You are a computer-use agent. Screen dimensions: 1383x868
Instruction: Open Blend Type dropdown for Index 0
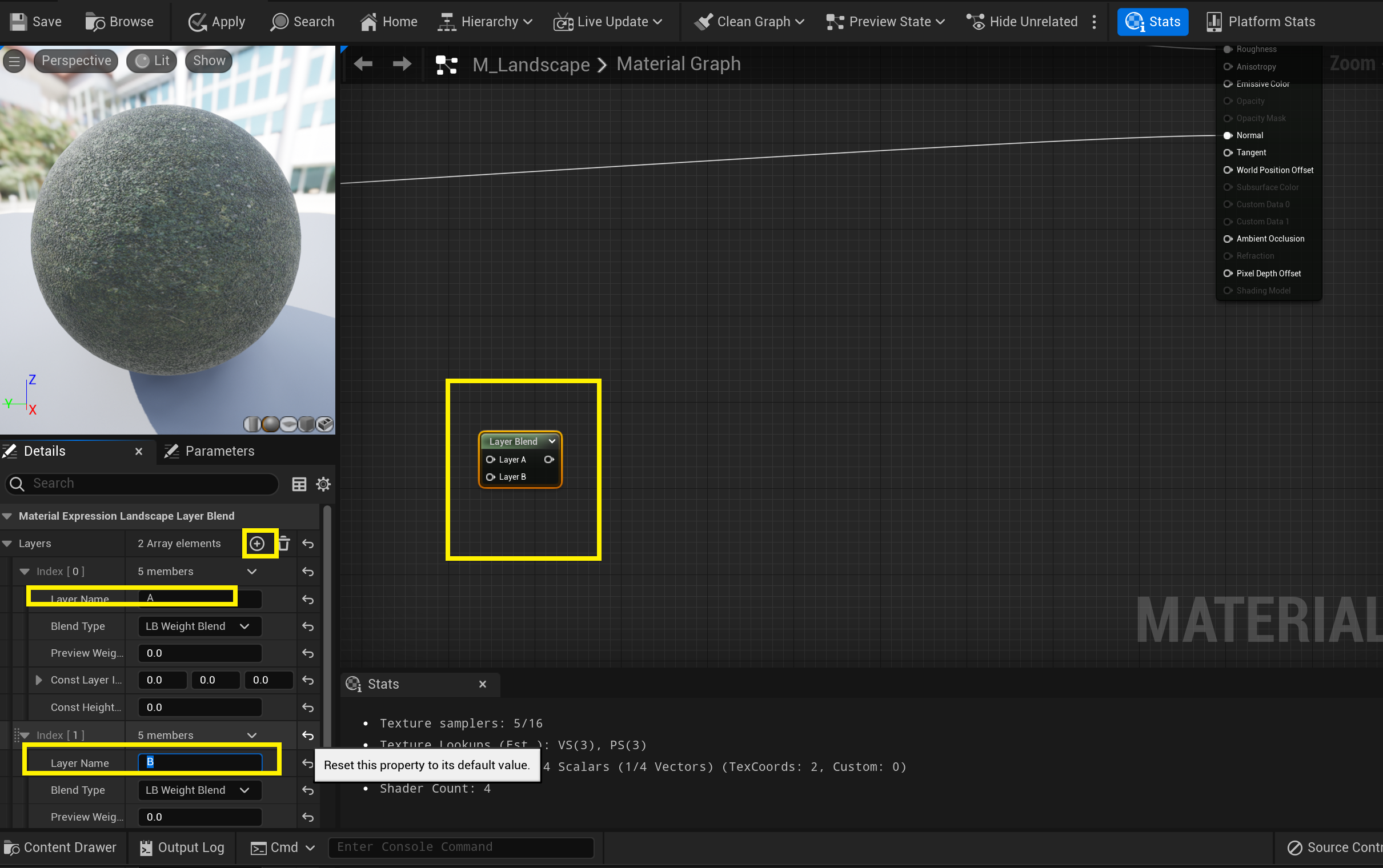click(199, 626)
